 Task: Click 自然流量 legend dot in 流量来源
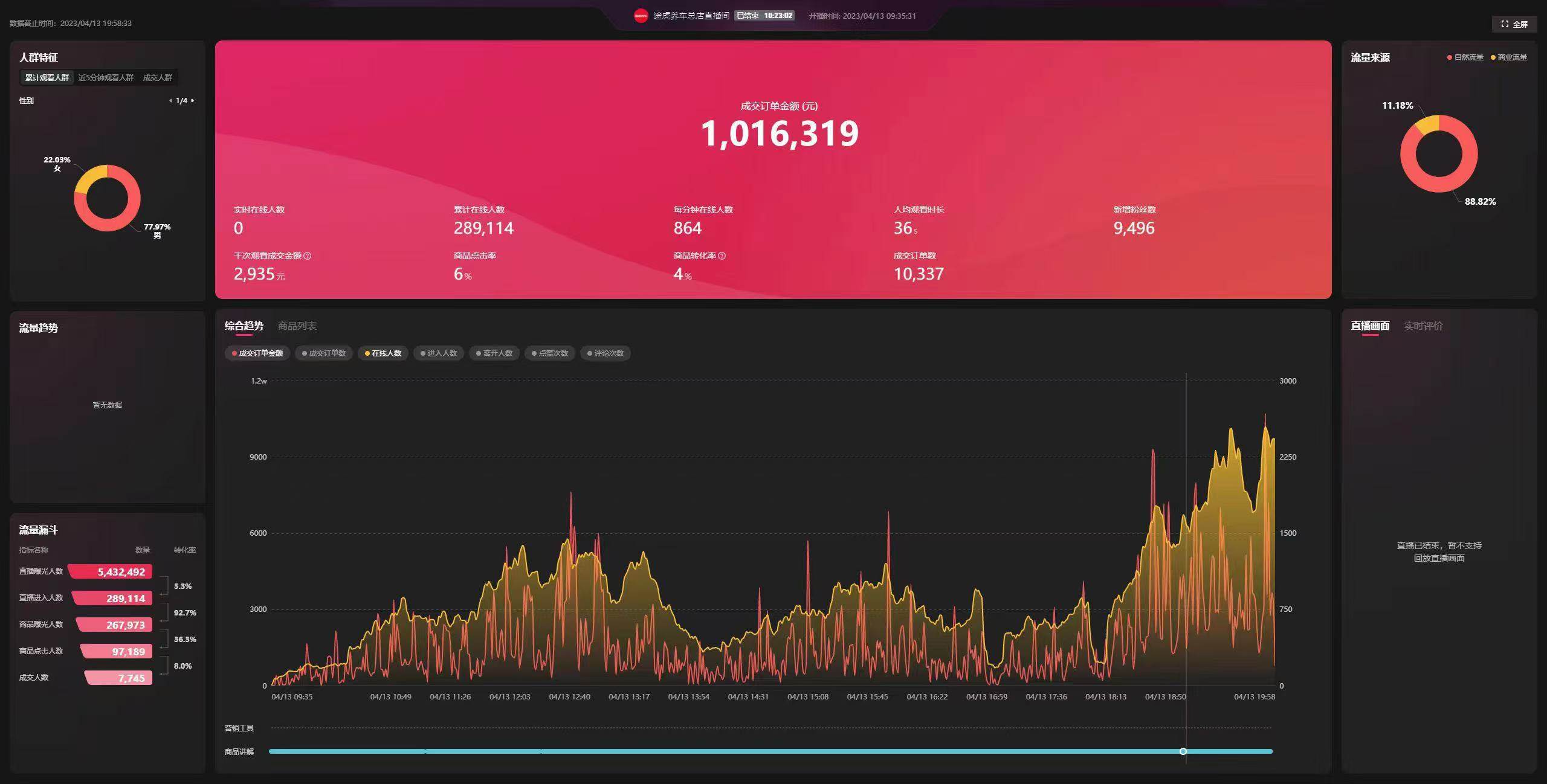tap(1449, 57)
